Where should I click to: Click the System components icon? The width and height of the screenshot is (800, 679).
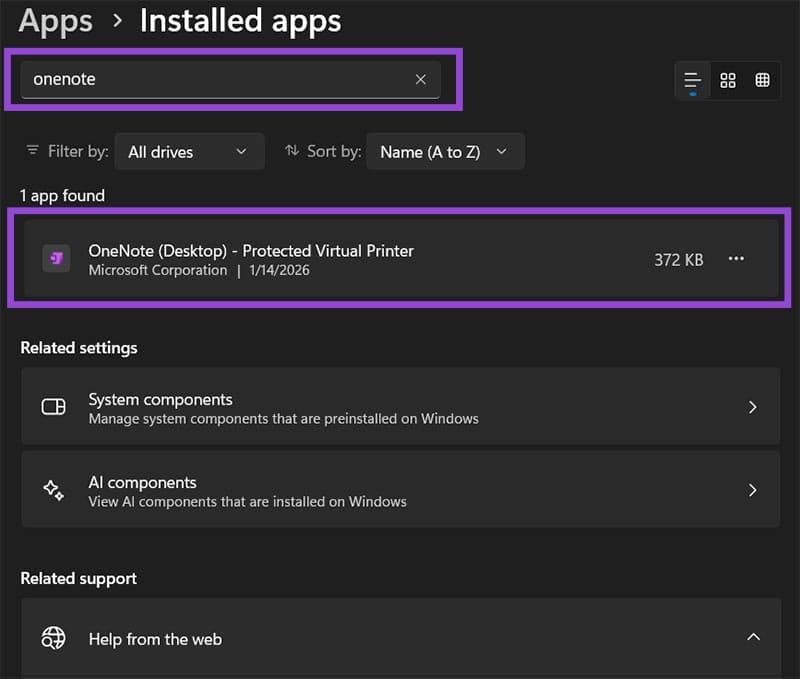[x=53, y=407]
